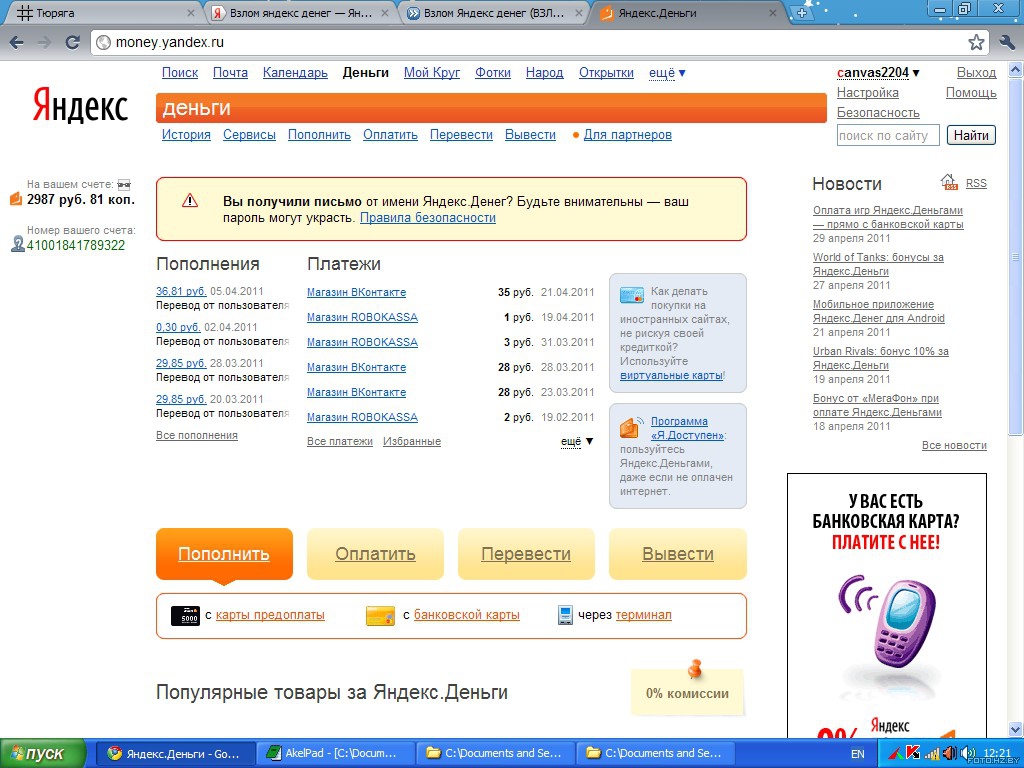Open the Правила безопасности link
1024x768 pixels.
click(428, 217)
